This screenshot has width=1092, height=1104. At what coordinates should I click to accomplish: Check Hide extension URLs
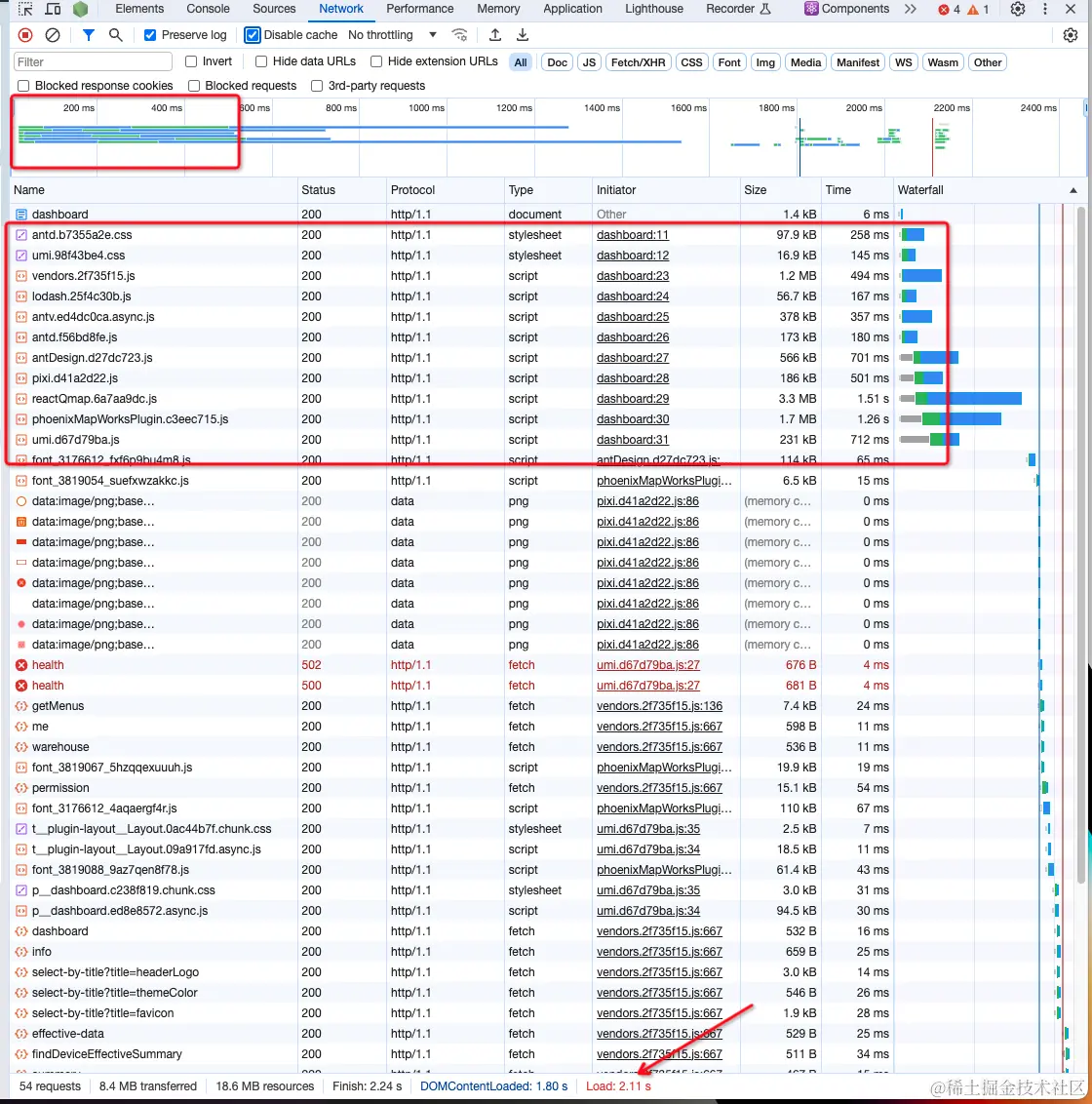[376, 62]
